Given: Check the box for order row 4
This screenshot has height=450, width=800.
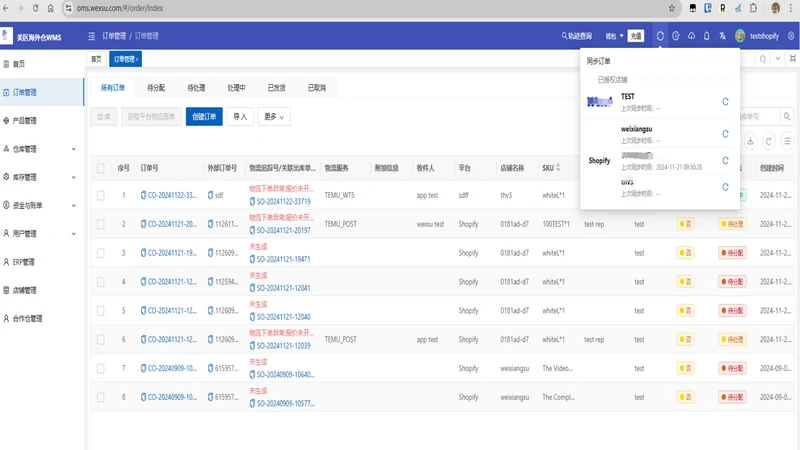Looking at the screenshot, I should pyautogui.click(x=101, y=282).
